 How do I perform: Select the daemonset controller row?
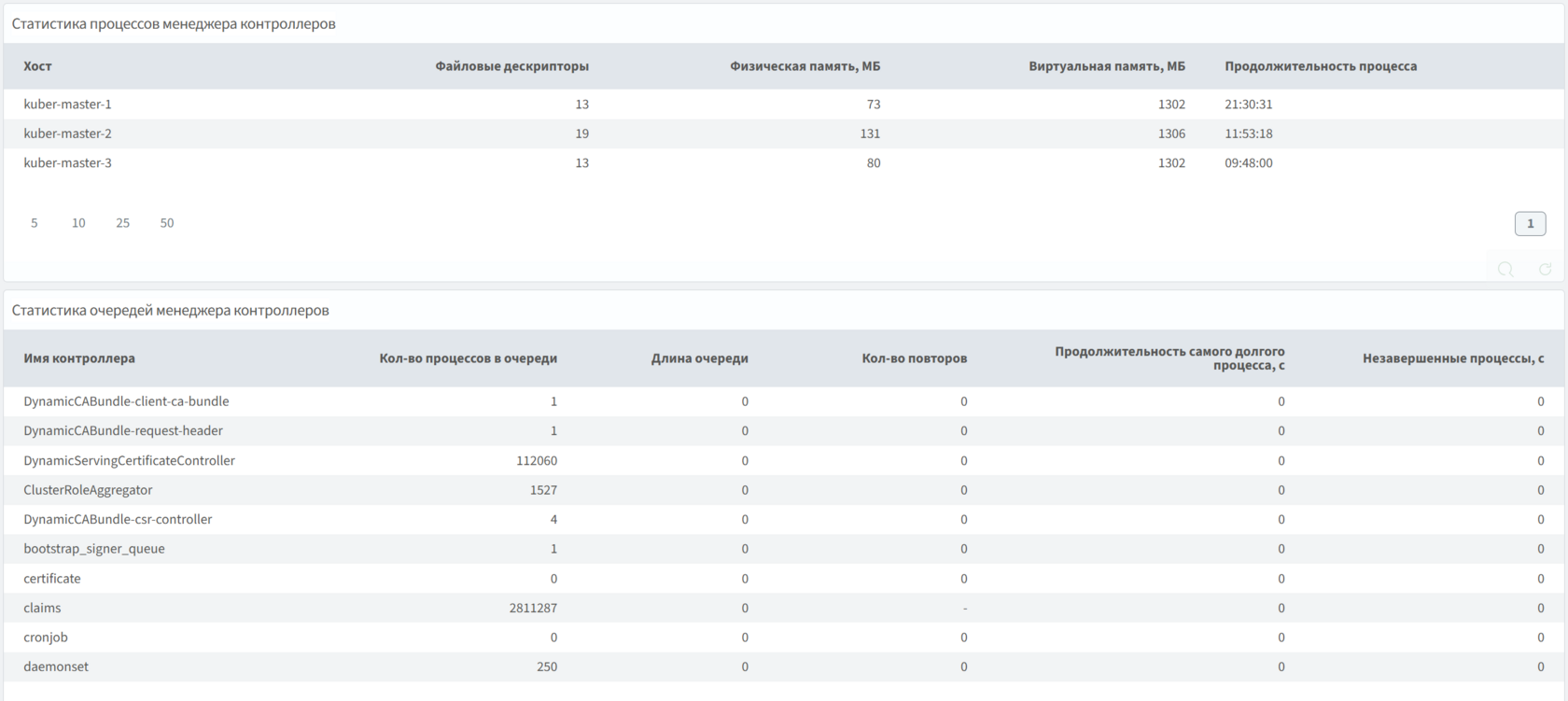(56, 666)
